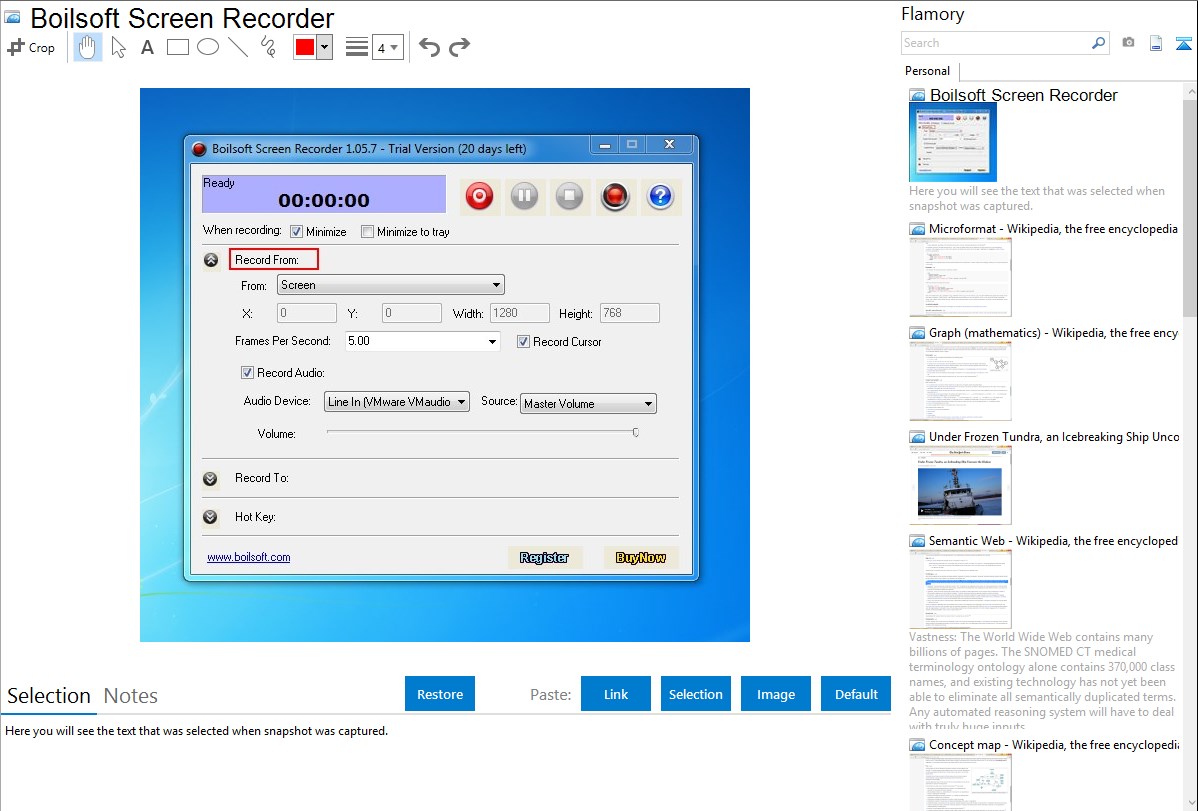1198x811 pixels.
Task: Select the Crop tool
Action: pyautogui.click(x=31, y=47)
